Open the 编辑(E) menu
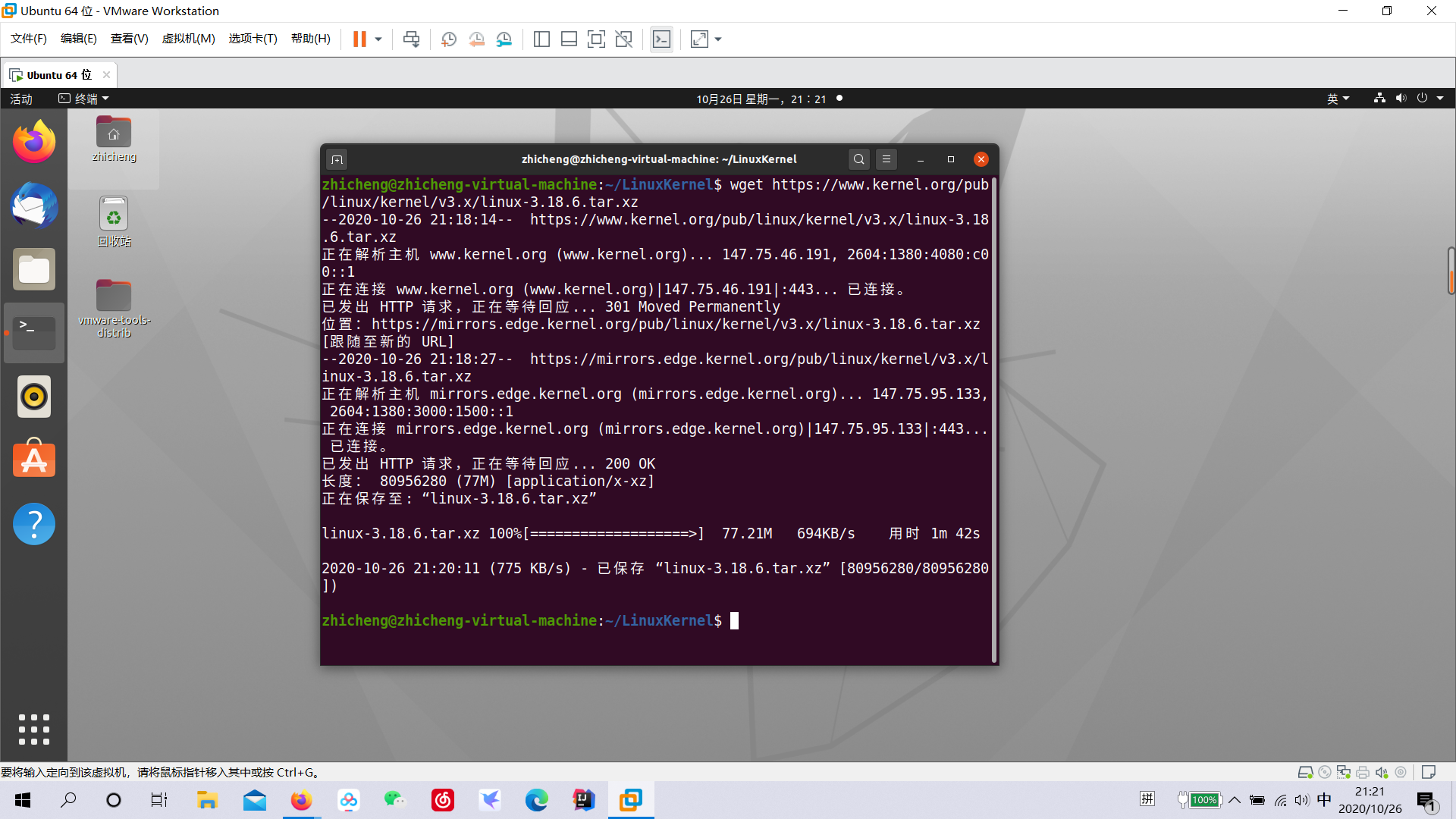Screen dimensions: 1456x819 pyautogui.click(x=79, y=39)
